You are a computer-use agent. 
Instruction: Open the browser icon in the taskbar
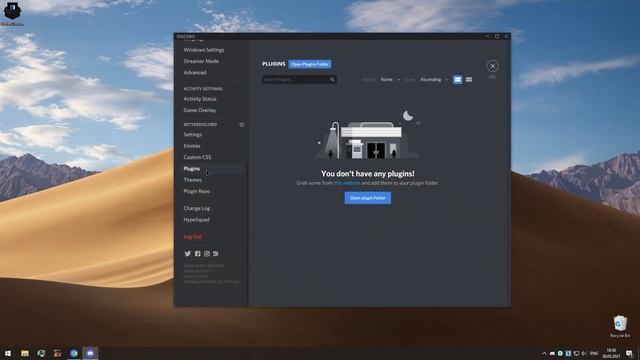click(74, 353)
